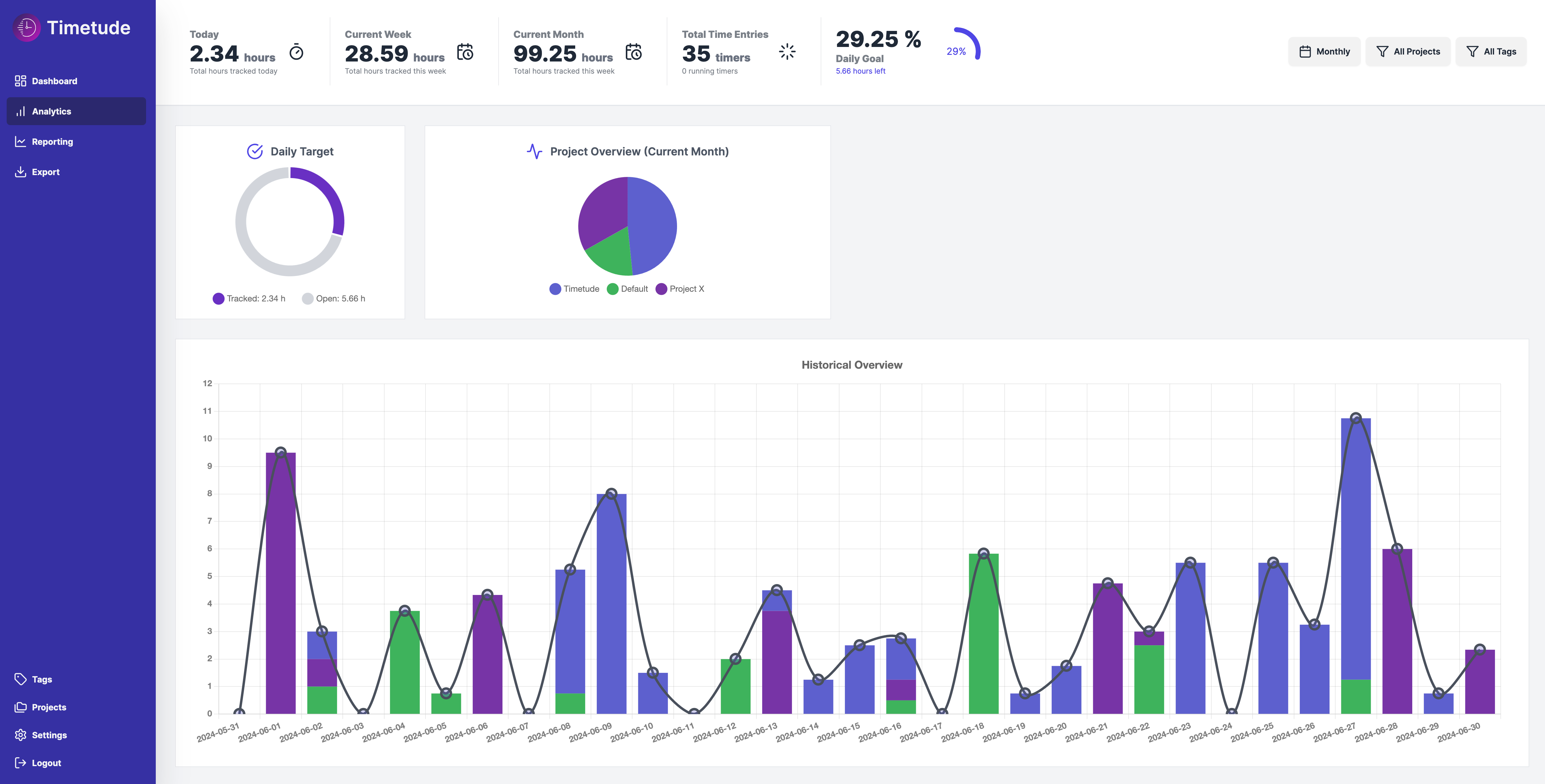Click the check-circle icon beside Daily Target
This screenshot has height=784, width=1545.
tap(255, 152)
